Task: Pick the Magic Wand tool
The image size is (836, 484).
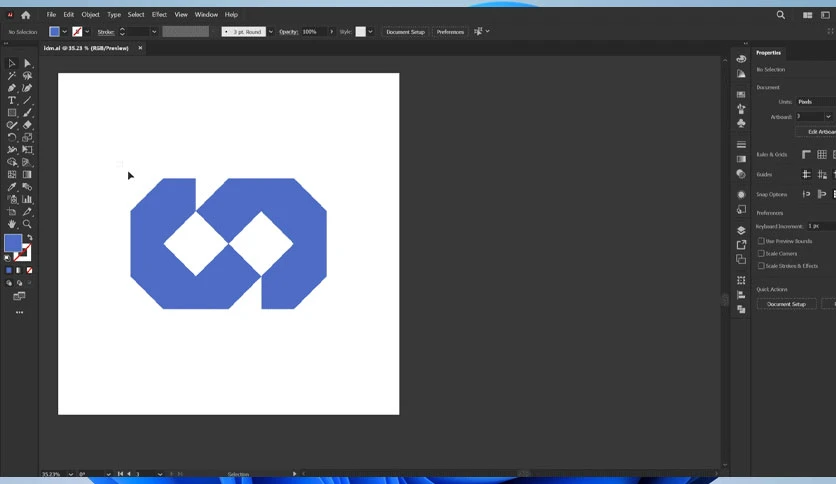Action: (11, 76)
